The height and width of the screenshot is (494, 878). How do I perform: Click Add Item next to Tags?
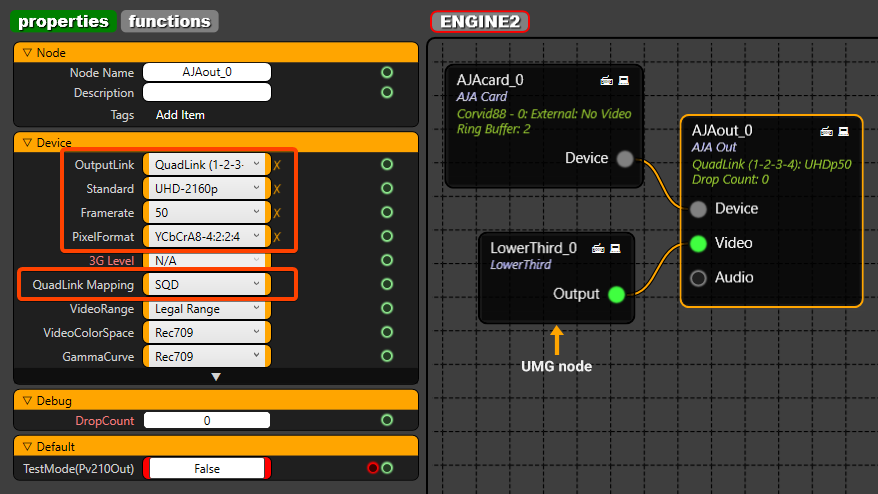[180, 115]
